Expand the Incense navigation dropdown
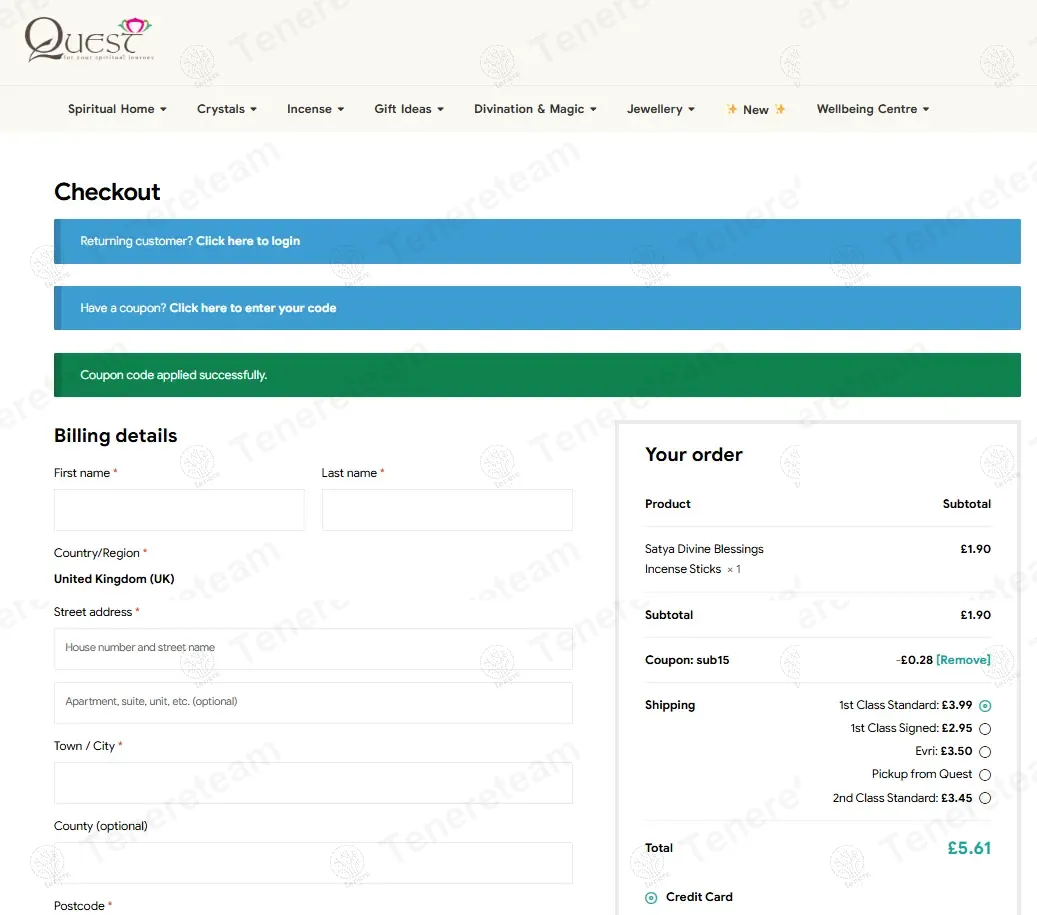This screenshot has width=1037, height=915. [x=315, y=109]
